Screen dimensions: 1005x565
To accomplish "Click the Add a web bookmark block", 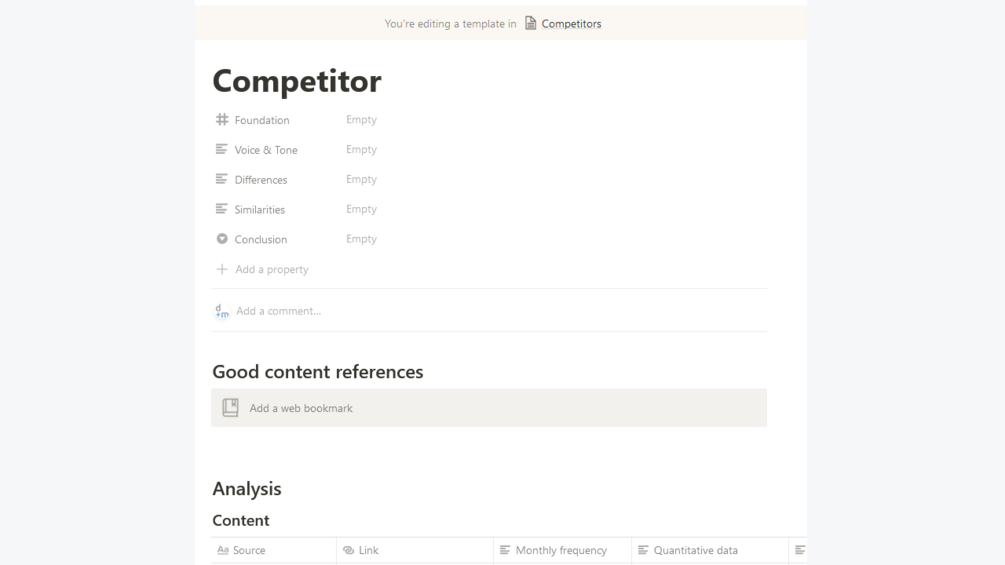I will [488, 408].
